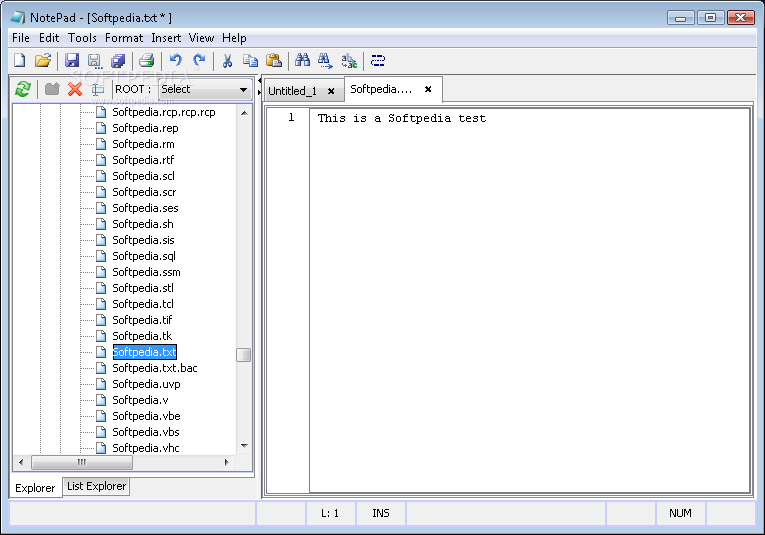Select Softpedia.tcl file
Screen dimensions: 765x535
(143, 304)
